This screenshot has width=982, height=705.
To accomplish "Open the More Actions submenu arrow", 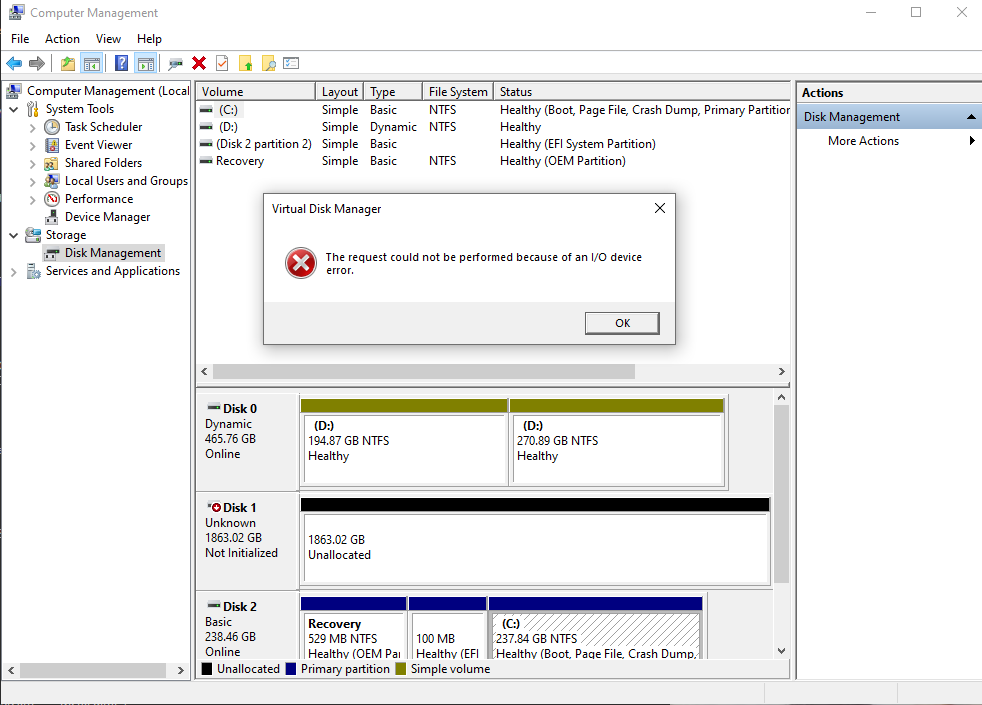I will [972, 141].
